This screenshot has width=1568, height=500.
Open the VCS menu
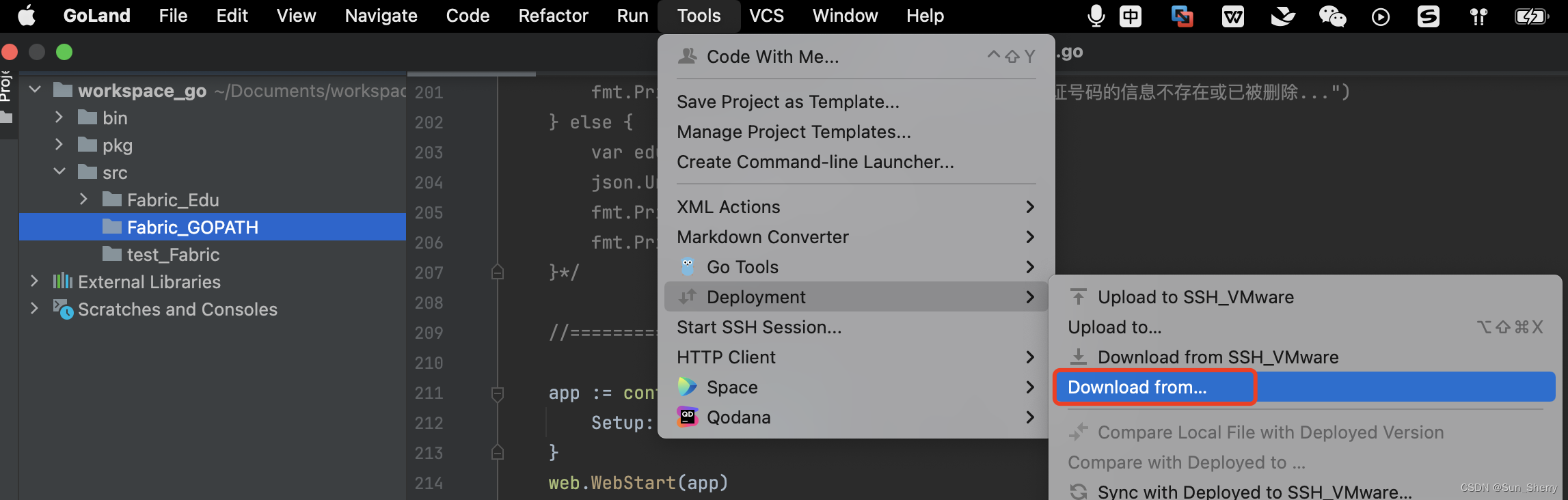click(766, 16)
